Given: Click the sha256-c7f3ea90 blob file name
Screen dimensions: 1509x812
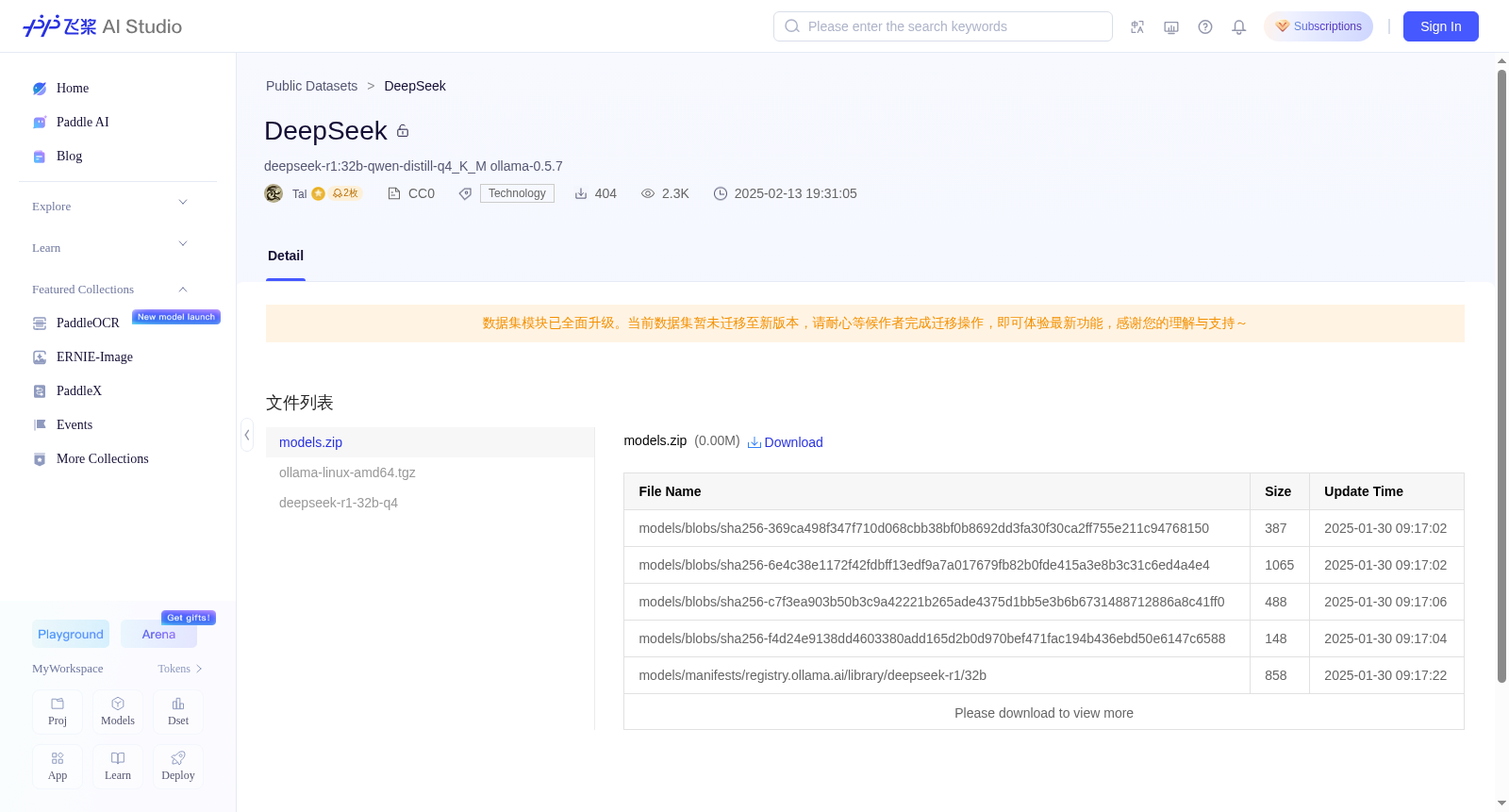Looking at the screenshot, I should point(932,602).
